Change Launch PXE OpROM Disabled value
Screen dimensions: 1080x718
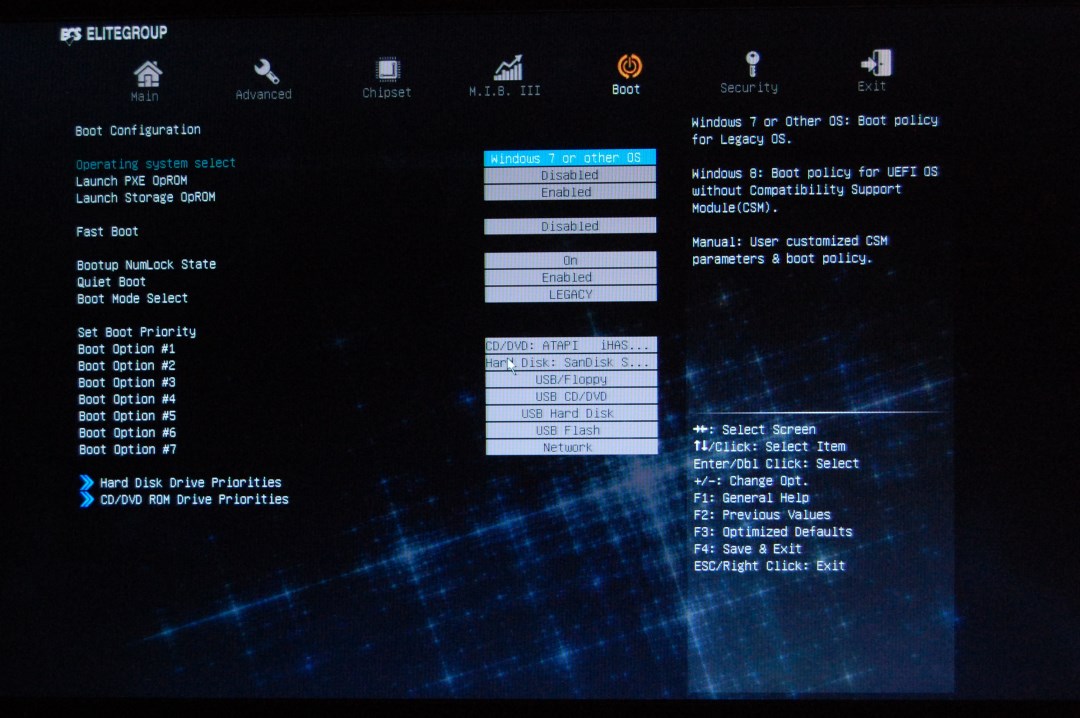[x=570, y=175]
